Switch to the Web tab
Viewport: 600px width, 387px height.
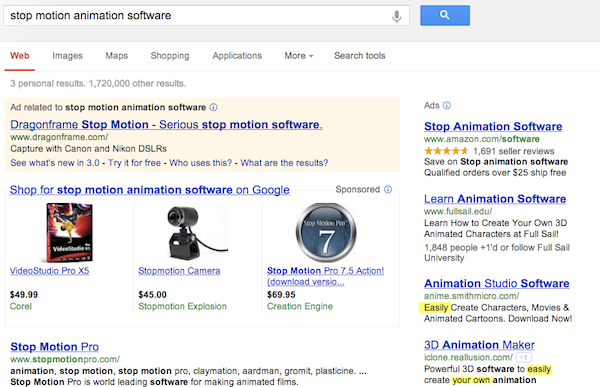[20, 56]
